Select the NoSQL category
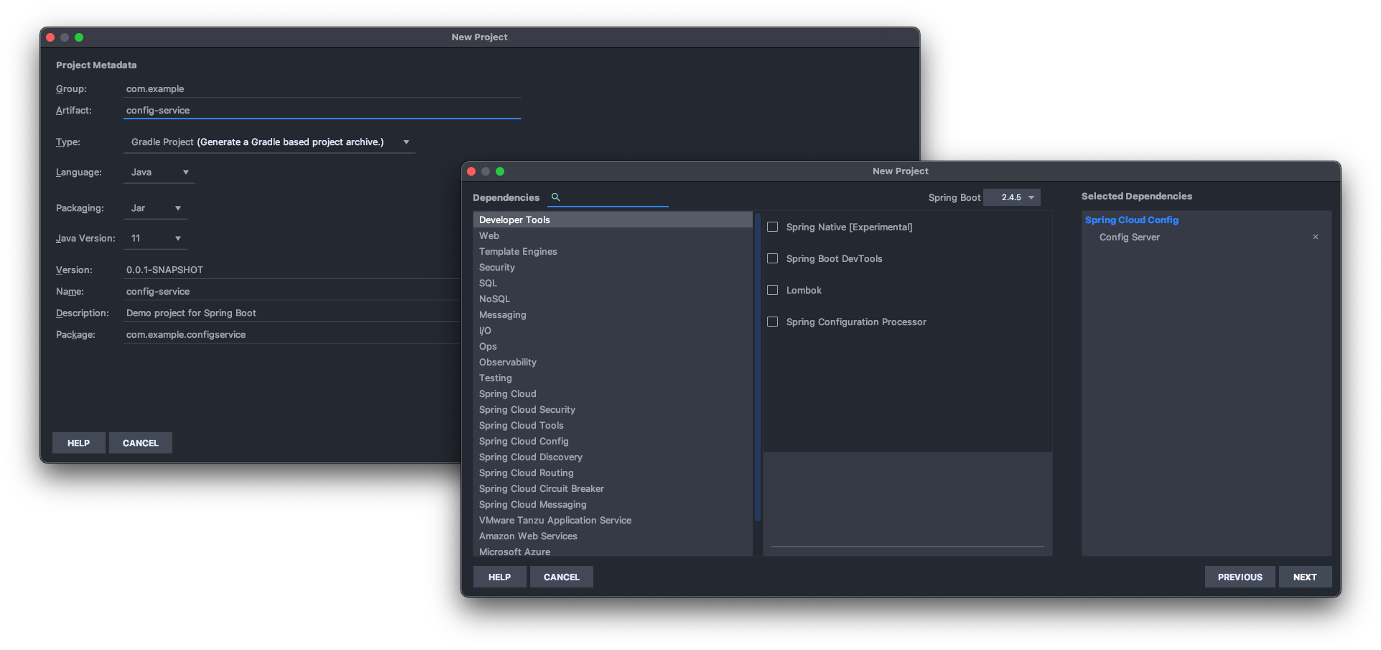The image size is (1381, 650). pyautogui.click(x=613, y=299)
